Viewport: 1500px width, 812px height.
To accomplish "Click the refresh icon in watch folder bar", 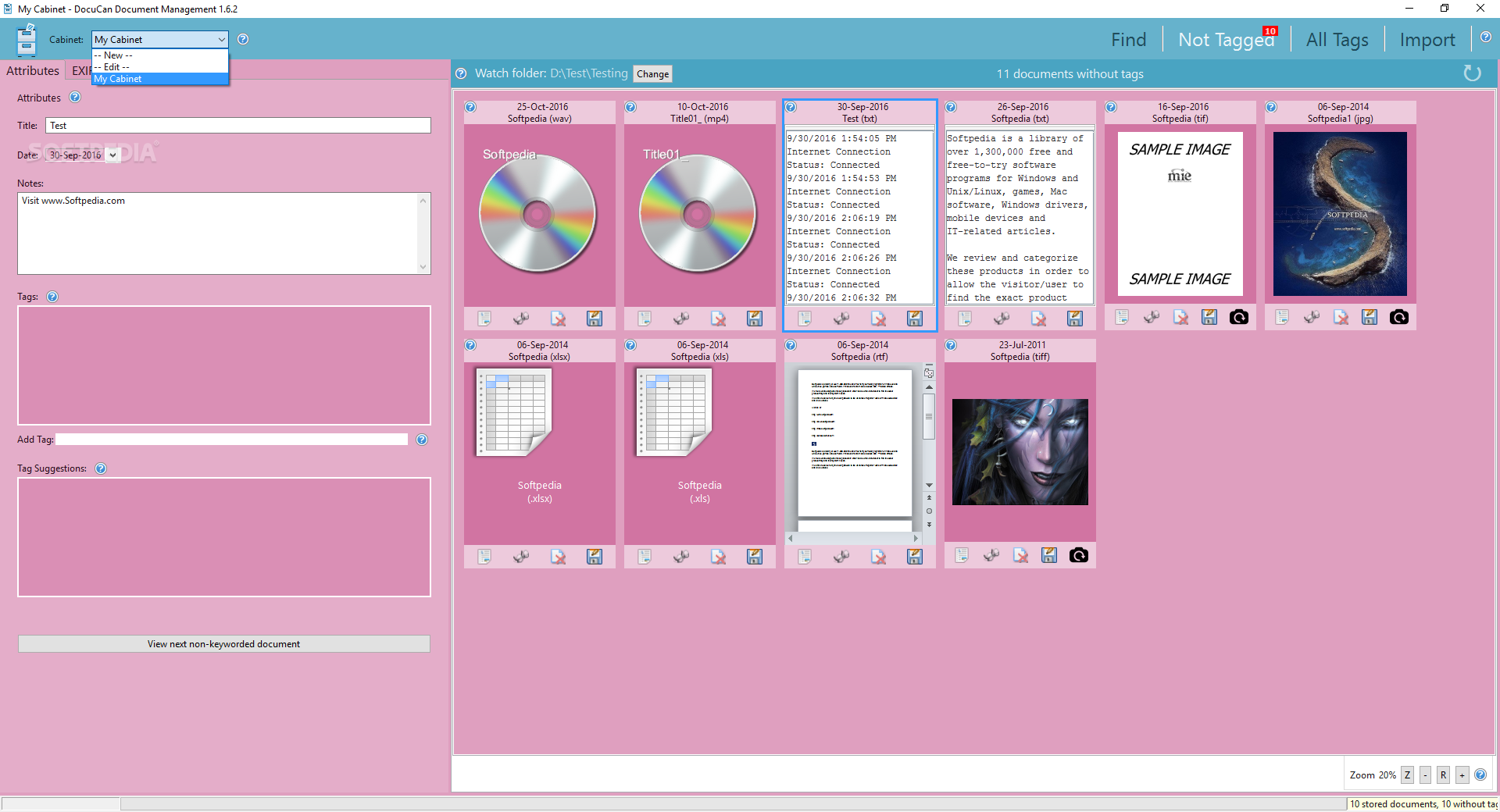I will click(x=1472, y=73).
